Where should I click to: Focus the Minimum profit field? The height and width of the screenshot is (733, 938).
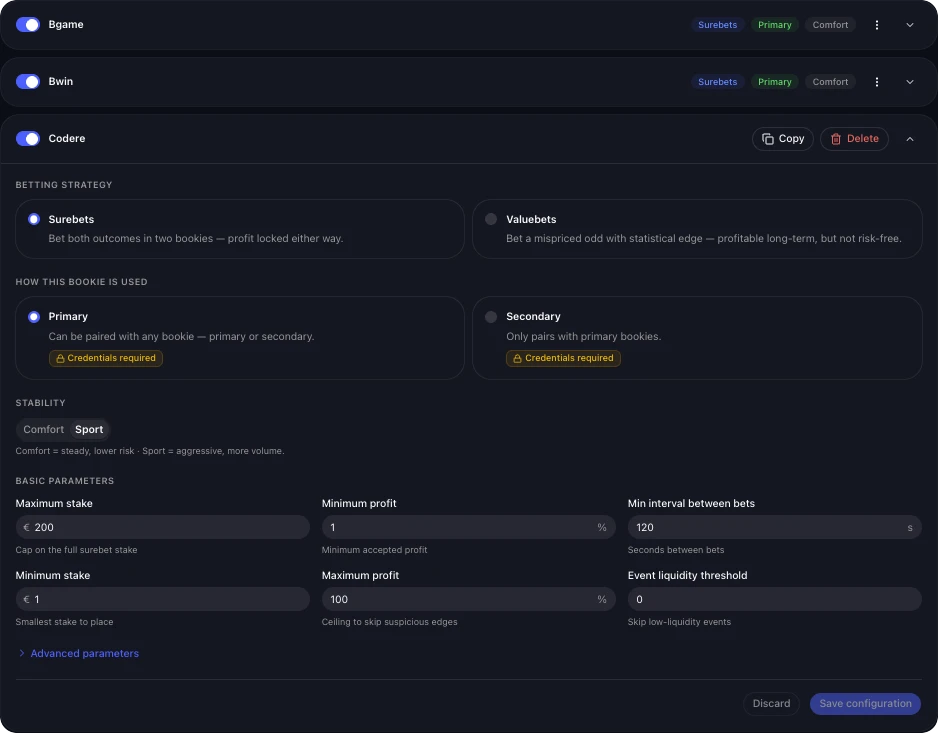[x=468, y=527]
